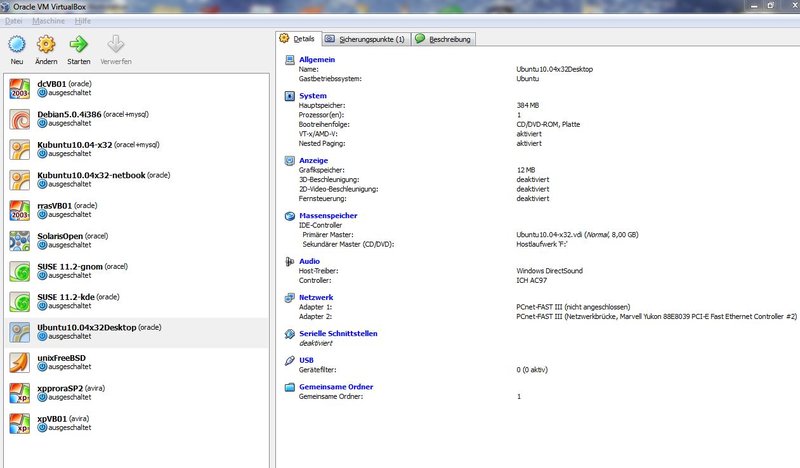Viewport: 800px width, 468px height.
Task: Open the Hilfe menu
Action: (83, 21)
